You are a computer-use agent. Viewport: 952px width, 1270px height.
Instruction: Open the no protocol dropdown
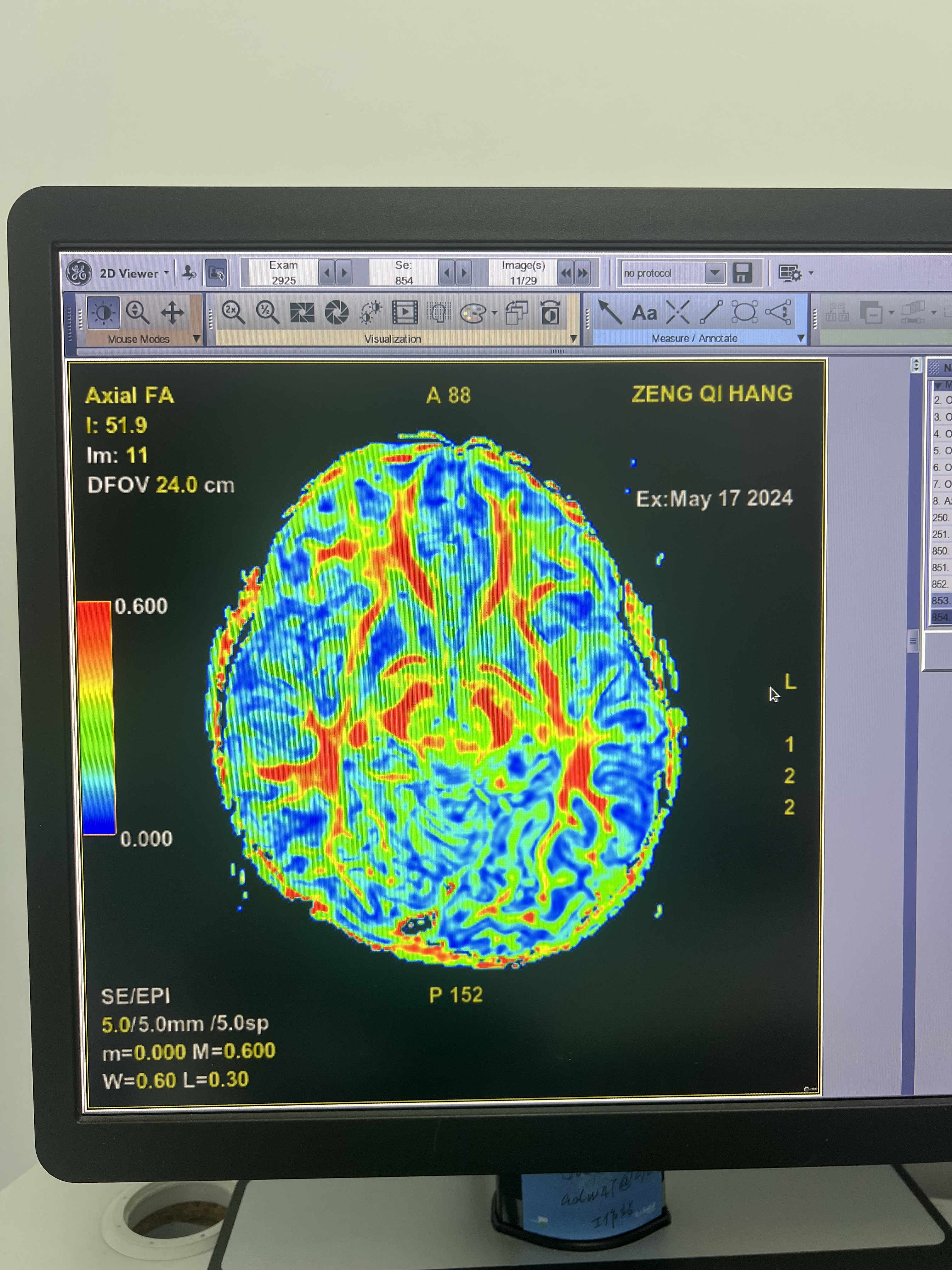point(714,273)
